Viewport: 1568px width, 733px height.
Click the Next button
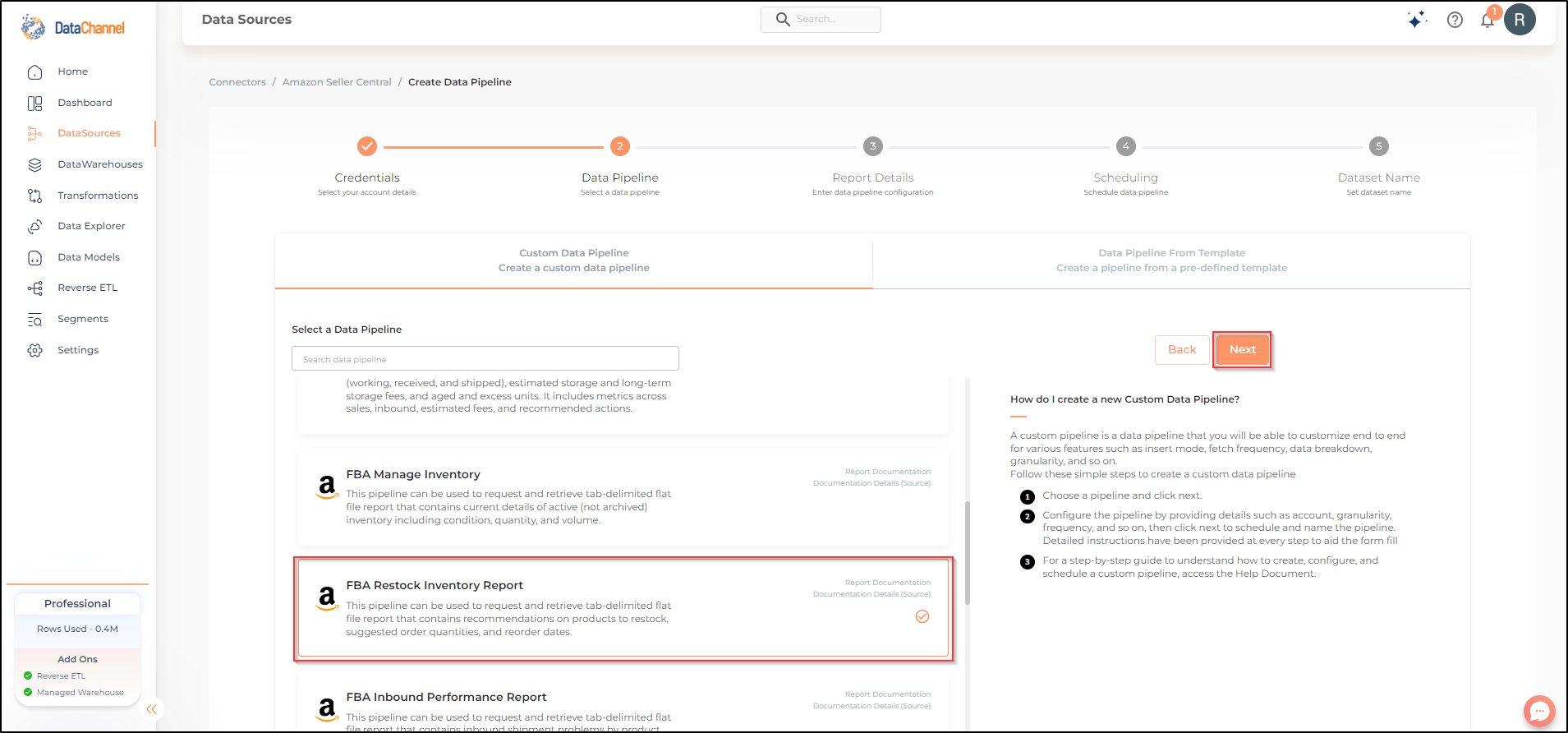pyautogui.click(x=1243, y=350)
